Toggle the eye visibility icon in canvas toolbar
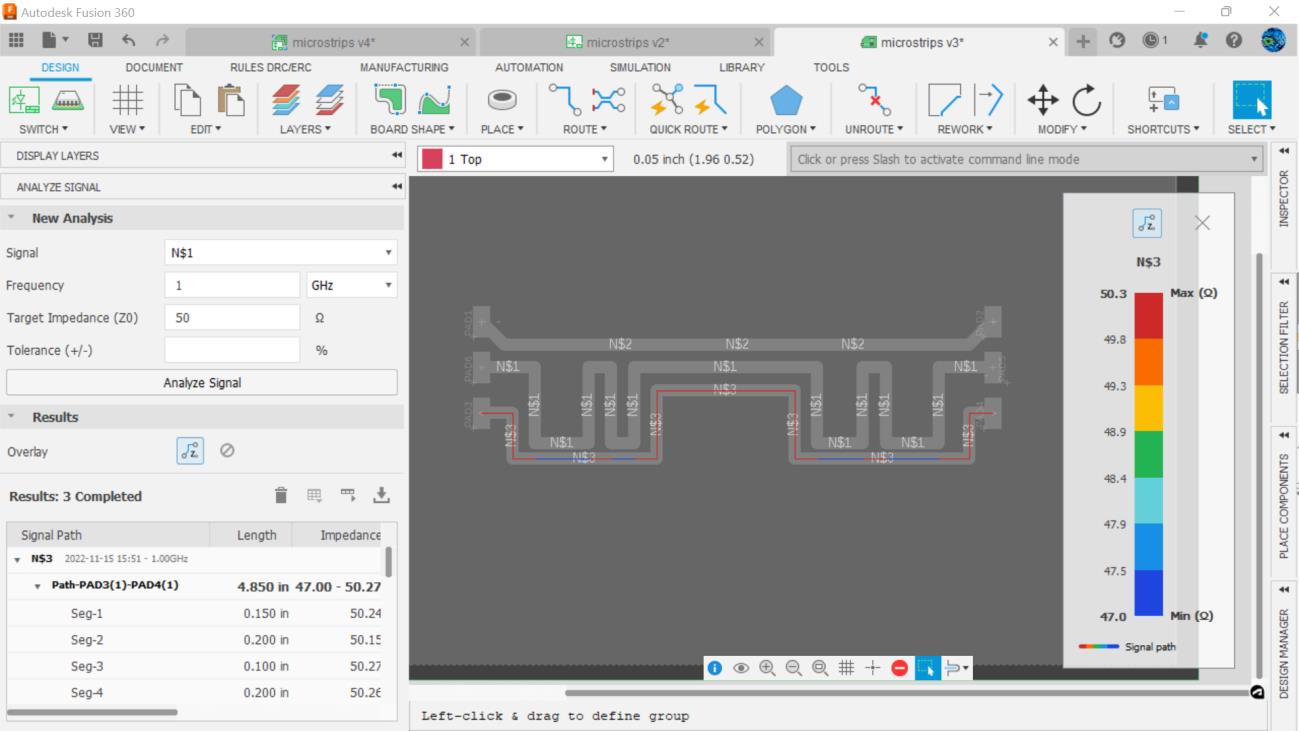 coord(741,667)
